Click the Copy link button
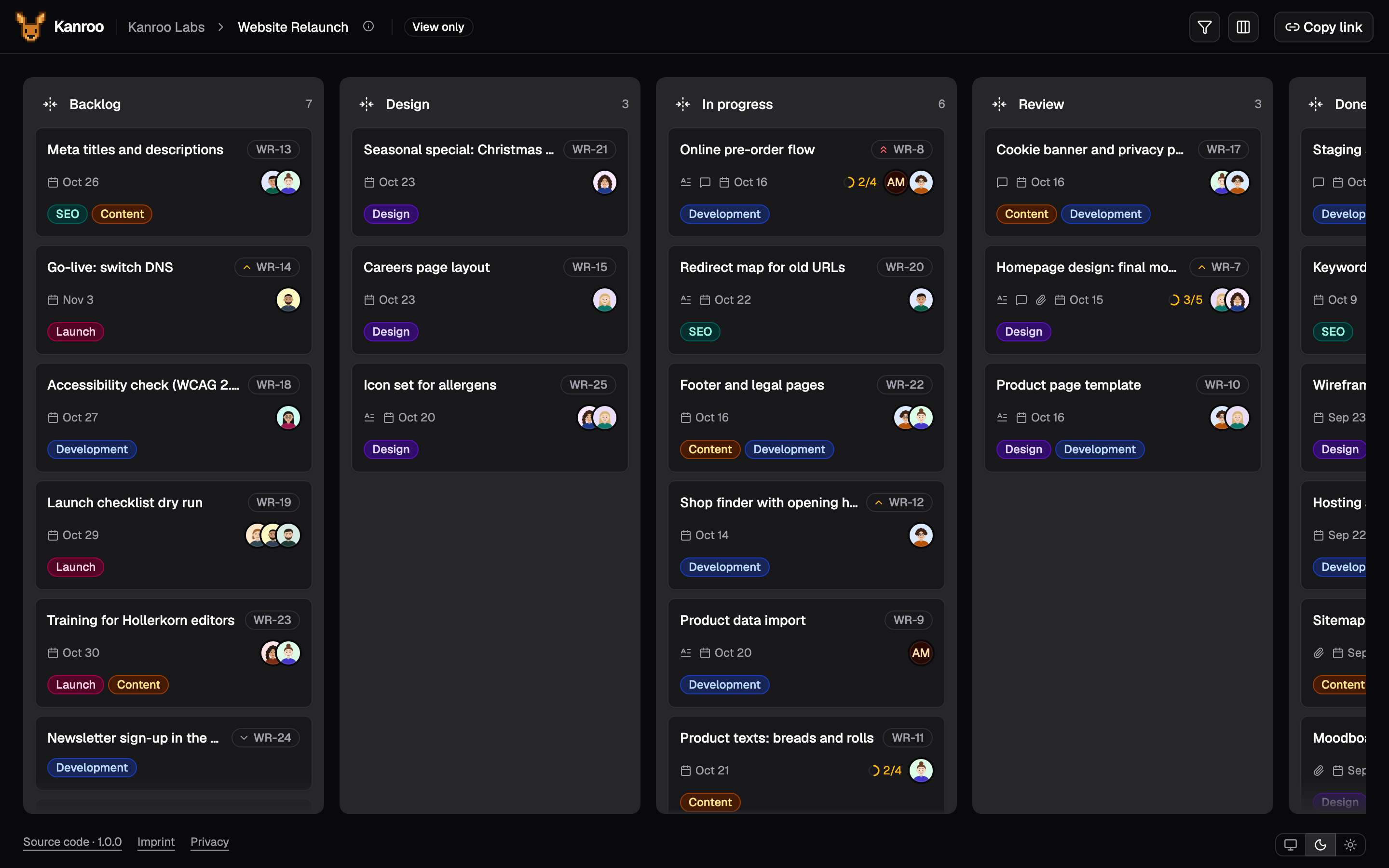The image size is (1389, 868). tap(1323, 27)
